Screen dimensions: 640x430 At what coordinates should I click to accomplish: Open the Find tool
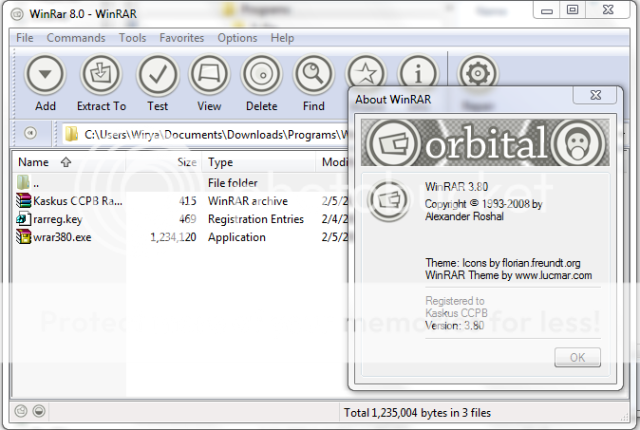coord(313,75)
